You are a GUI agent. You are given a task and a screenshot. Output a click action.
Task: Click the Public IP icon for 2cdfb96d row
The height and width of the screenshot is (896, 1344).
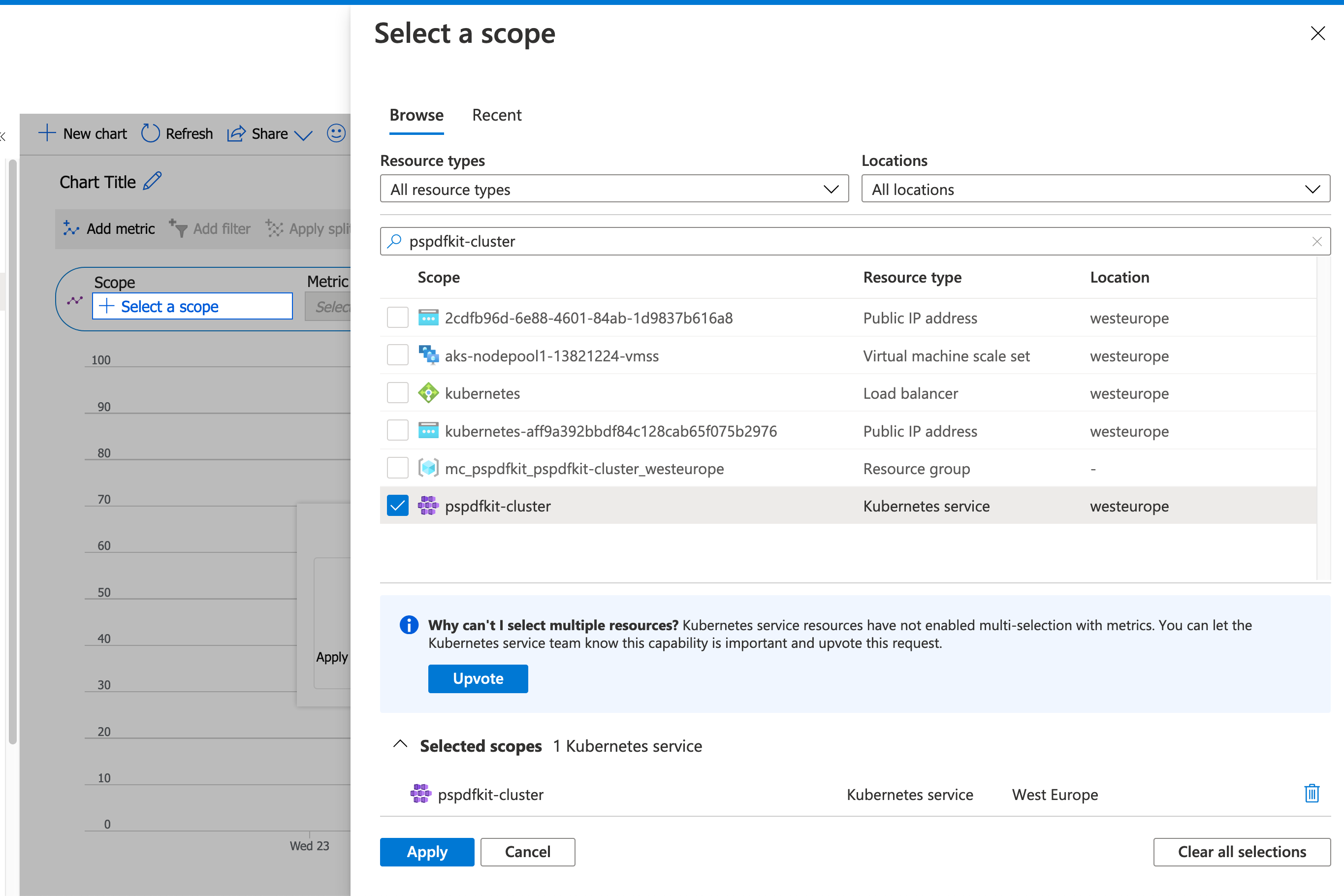point(428,318)
